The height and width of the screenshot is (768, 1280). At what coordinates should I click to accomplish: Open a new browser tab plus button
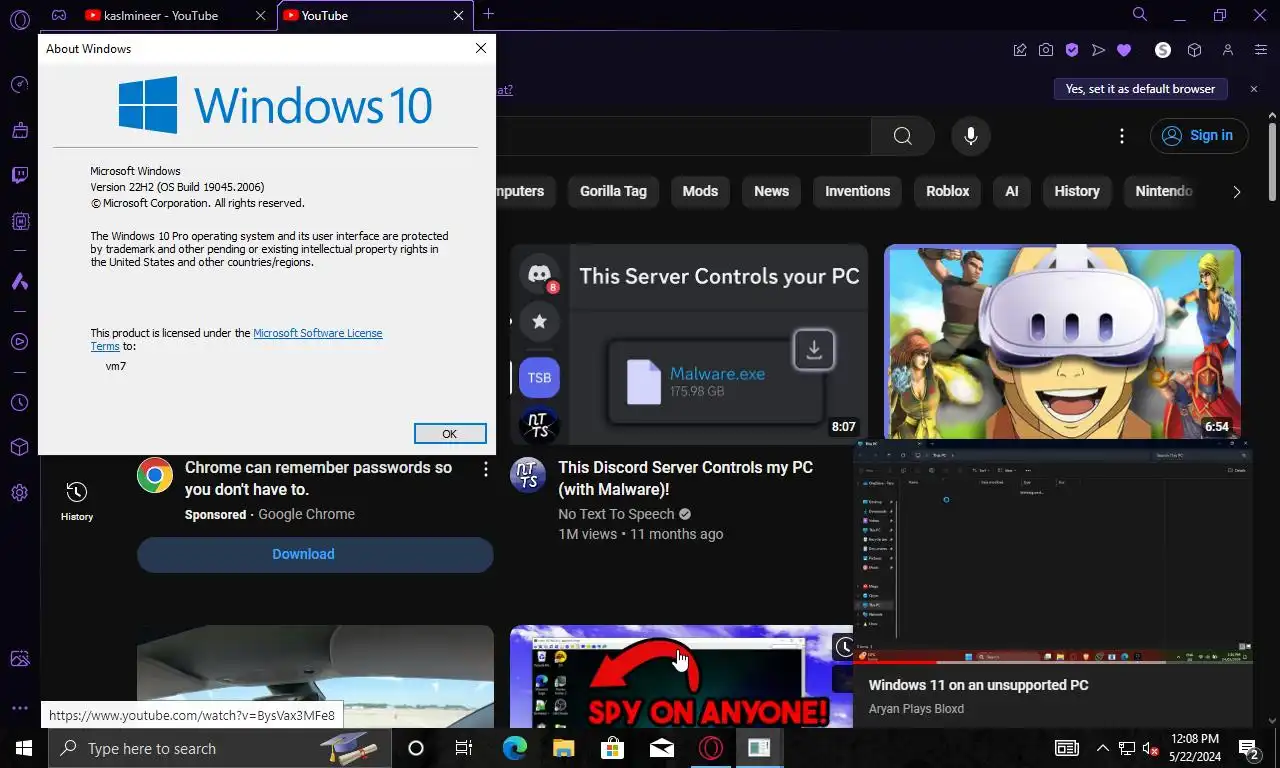tap(488, 14)
